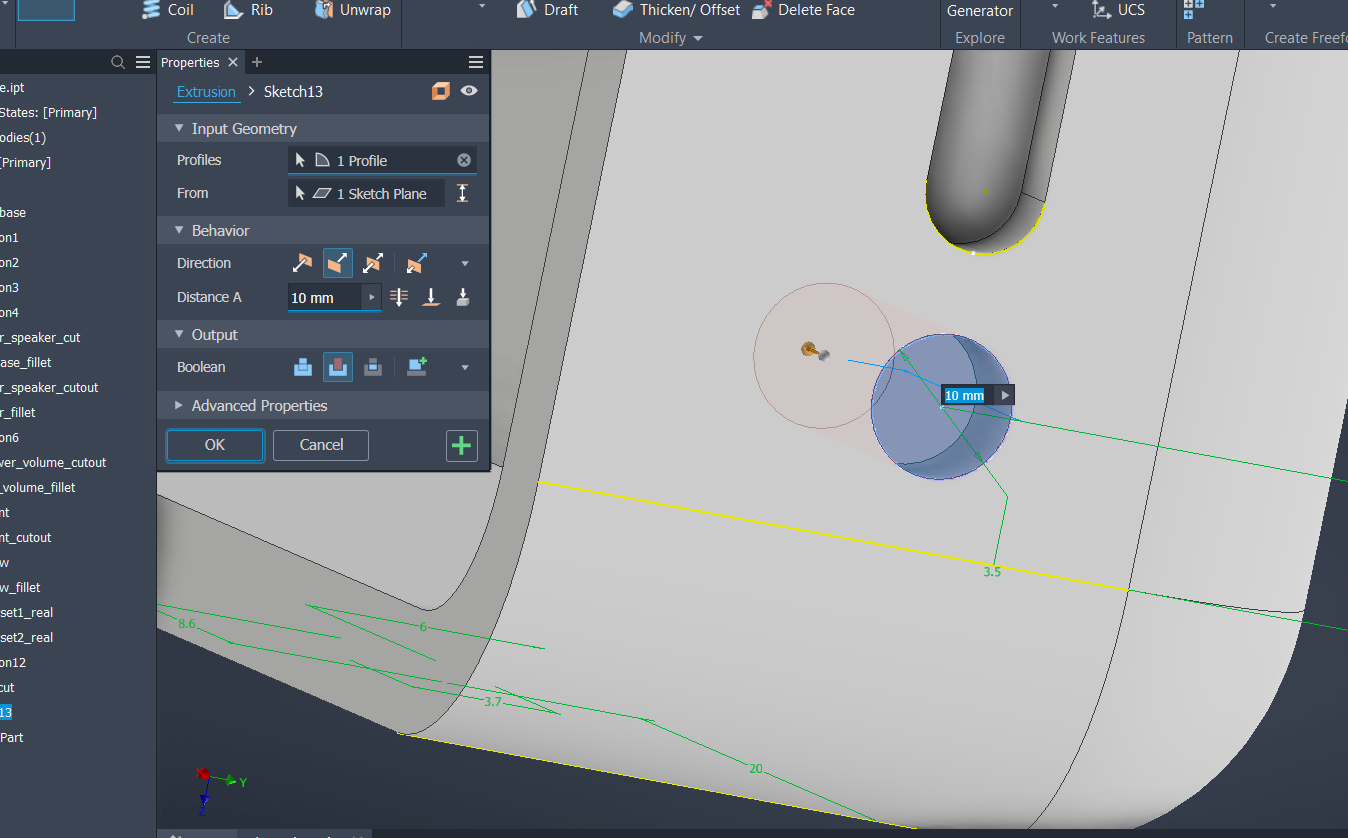Choose Through All extent icon
This screenshot has height=838, width=1348.
pos(399,297)
